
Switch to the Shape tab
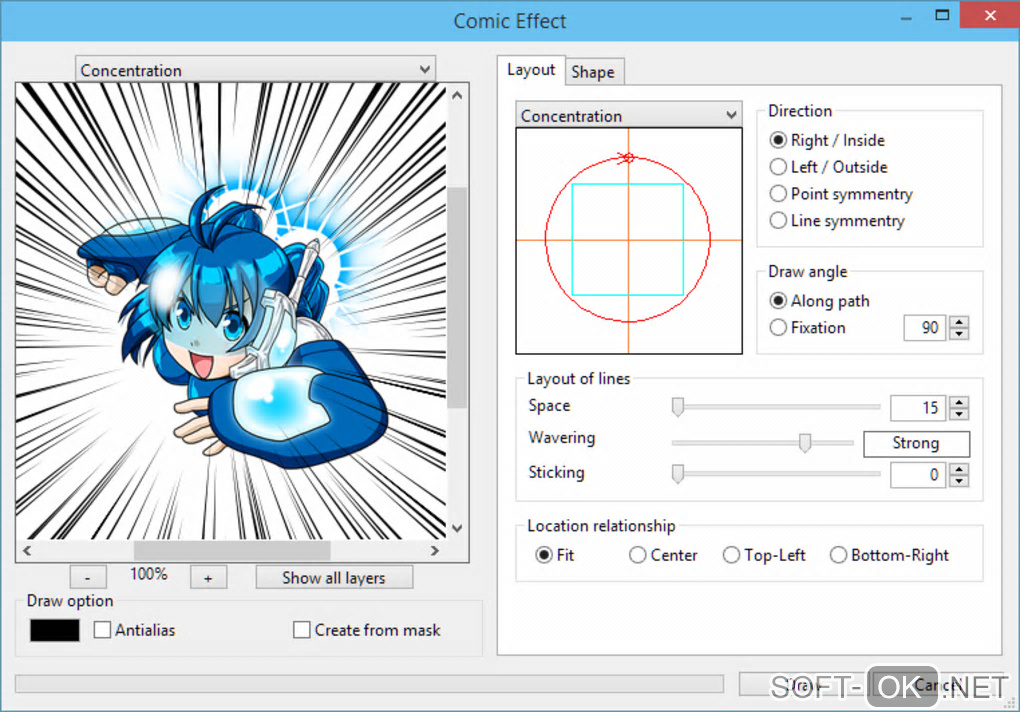tap(593, 72)
